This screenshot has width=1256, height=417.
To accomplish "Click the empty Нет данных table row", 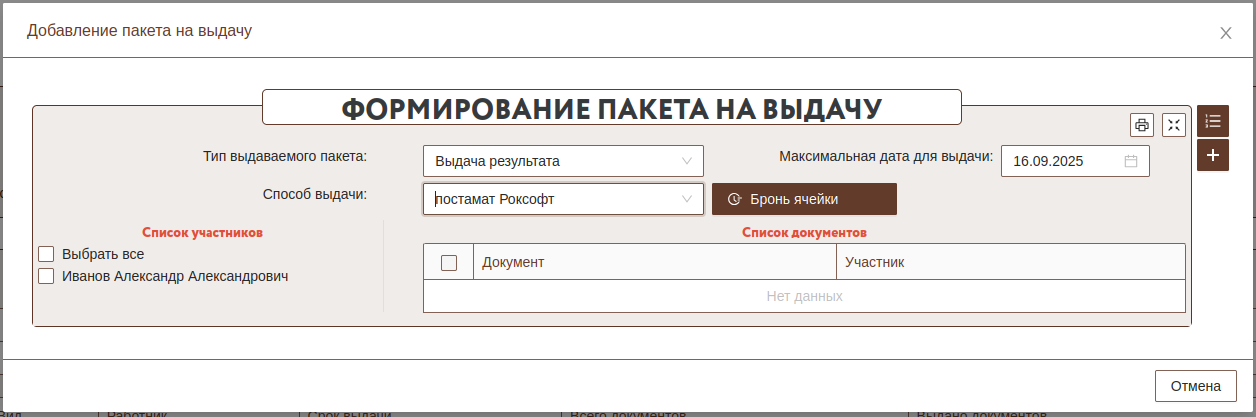I will (x=804, y=296).
